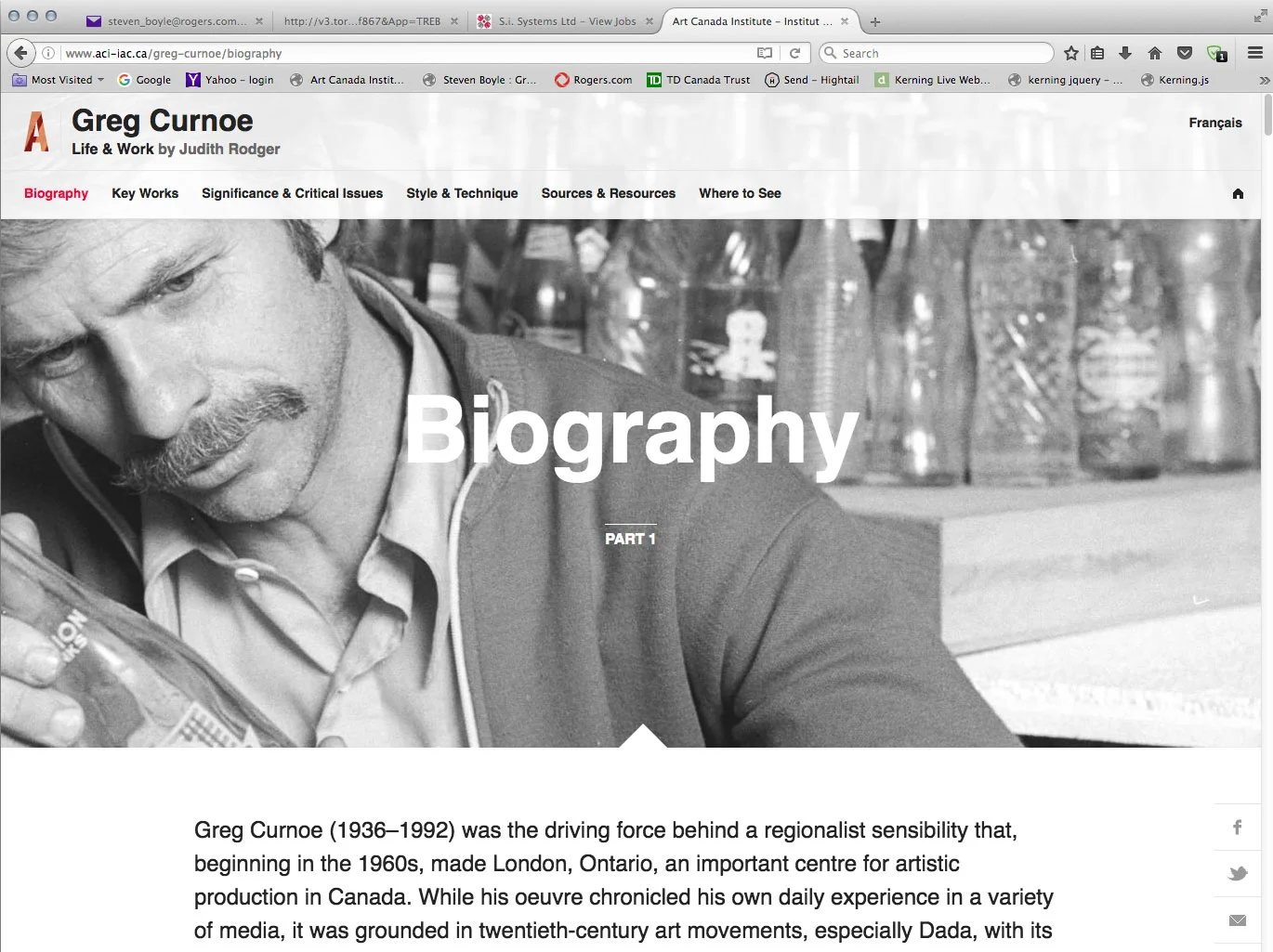Share the page on Facebook
The width and height of the screenshot is (1273, 952).
pos(1238,827)
